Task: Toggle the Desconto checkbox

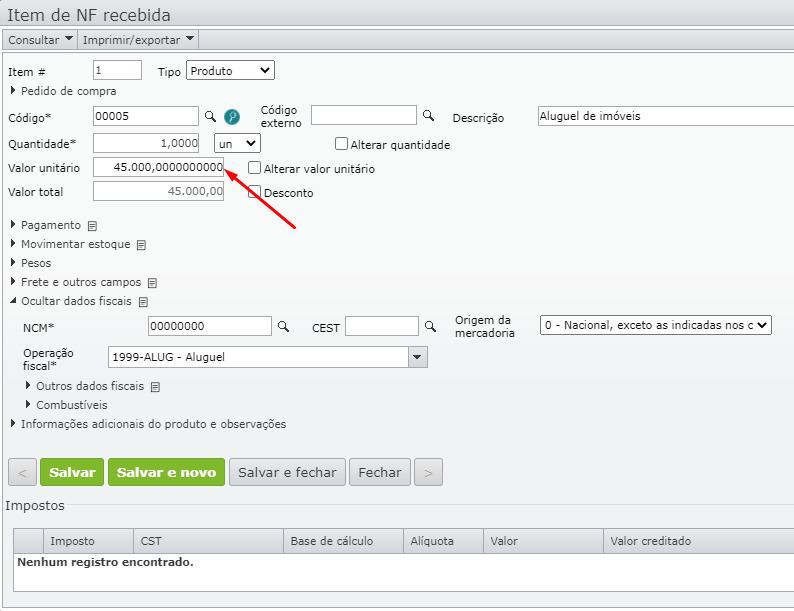Action: 254,192
